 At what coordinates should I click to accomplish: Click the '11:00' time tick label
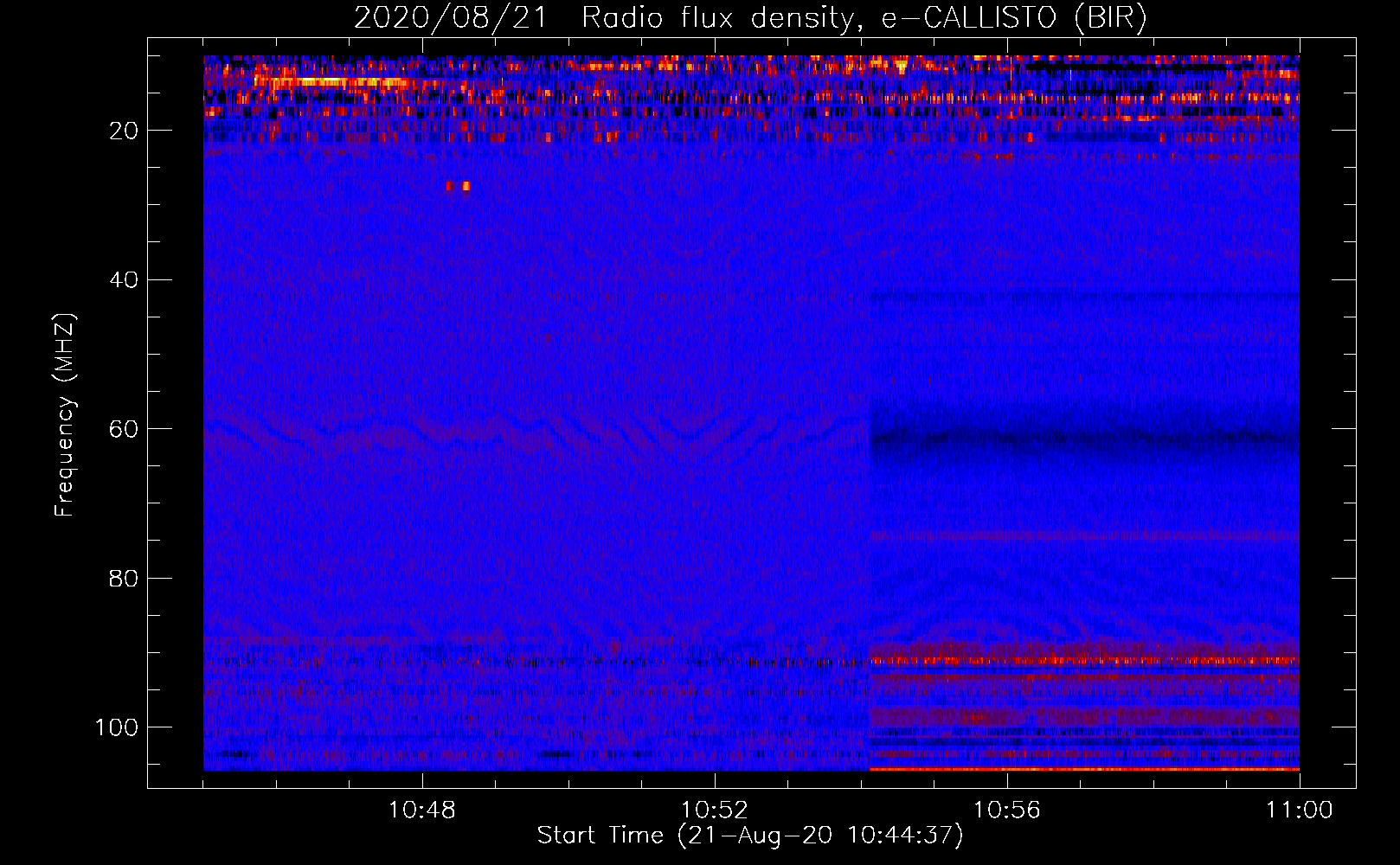(1300, 811)
